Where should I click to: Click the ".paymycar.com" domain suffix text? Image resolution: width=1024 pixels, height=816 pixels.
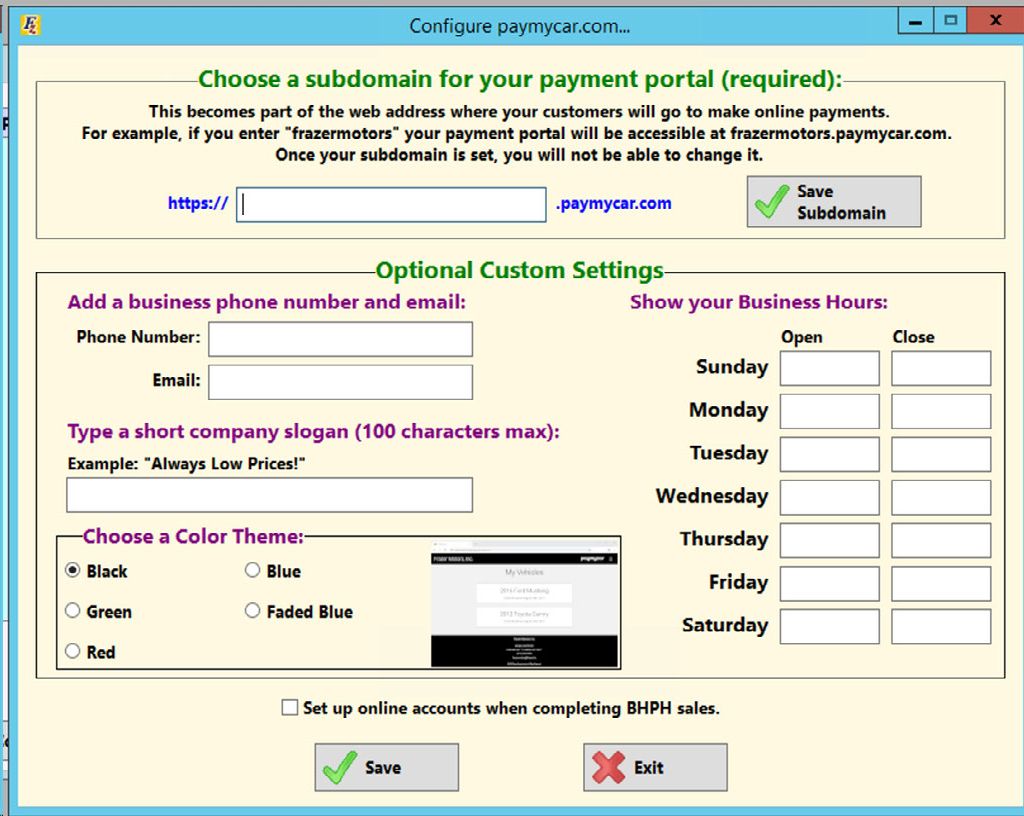pos(613,204)
